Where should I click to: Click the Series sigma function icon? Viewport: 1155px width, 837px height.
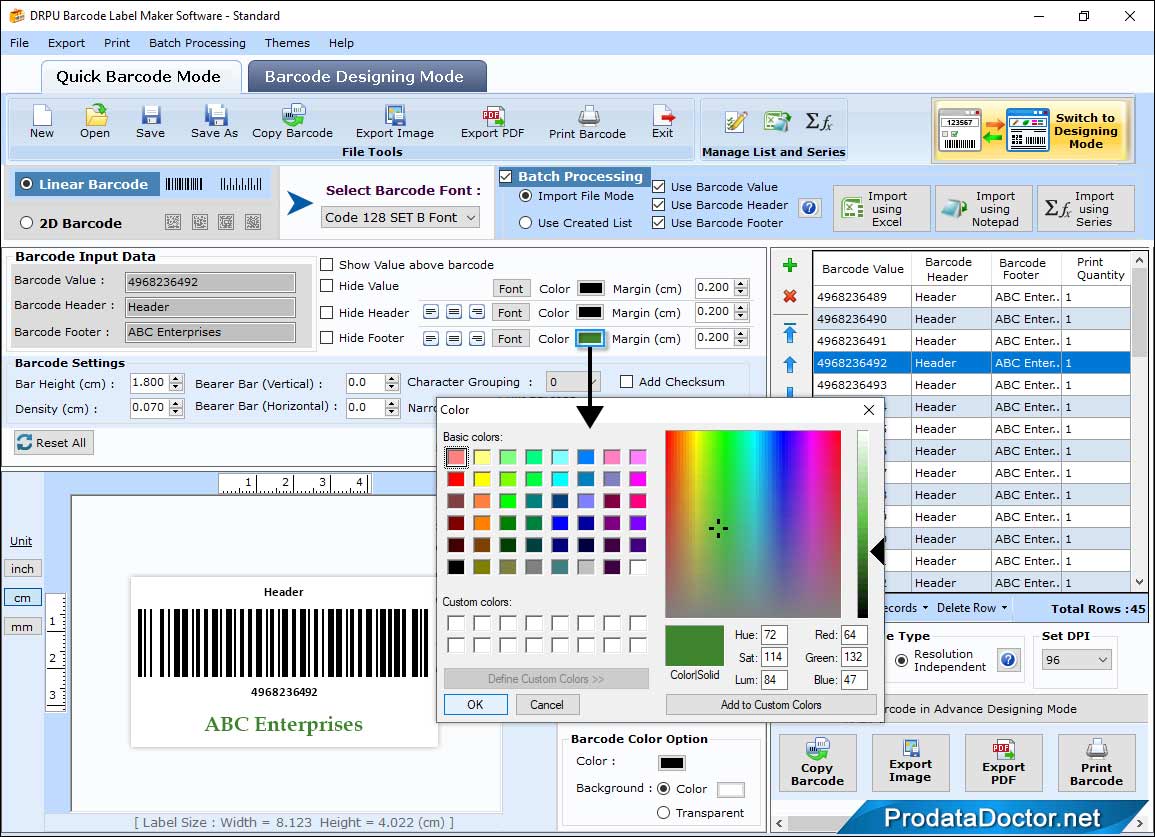click(819, 122)
